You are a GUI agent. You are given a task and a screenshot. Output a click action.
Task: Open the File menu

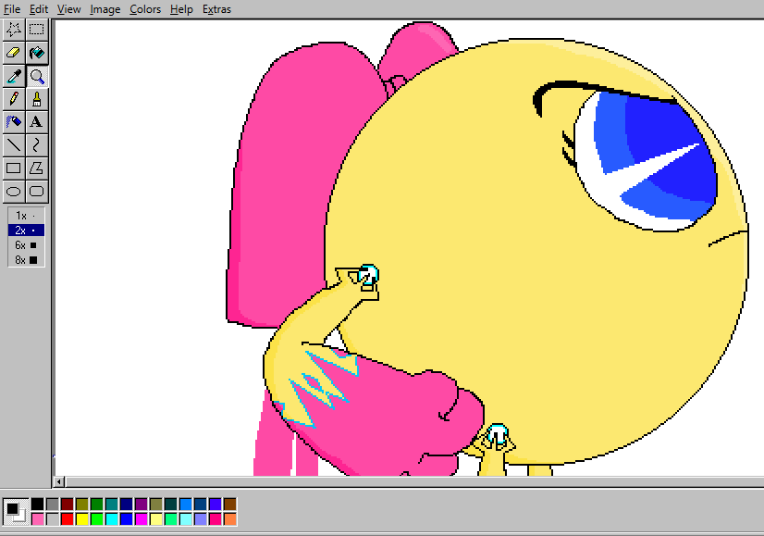pyautogui.click(x=12, y=9)
